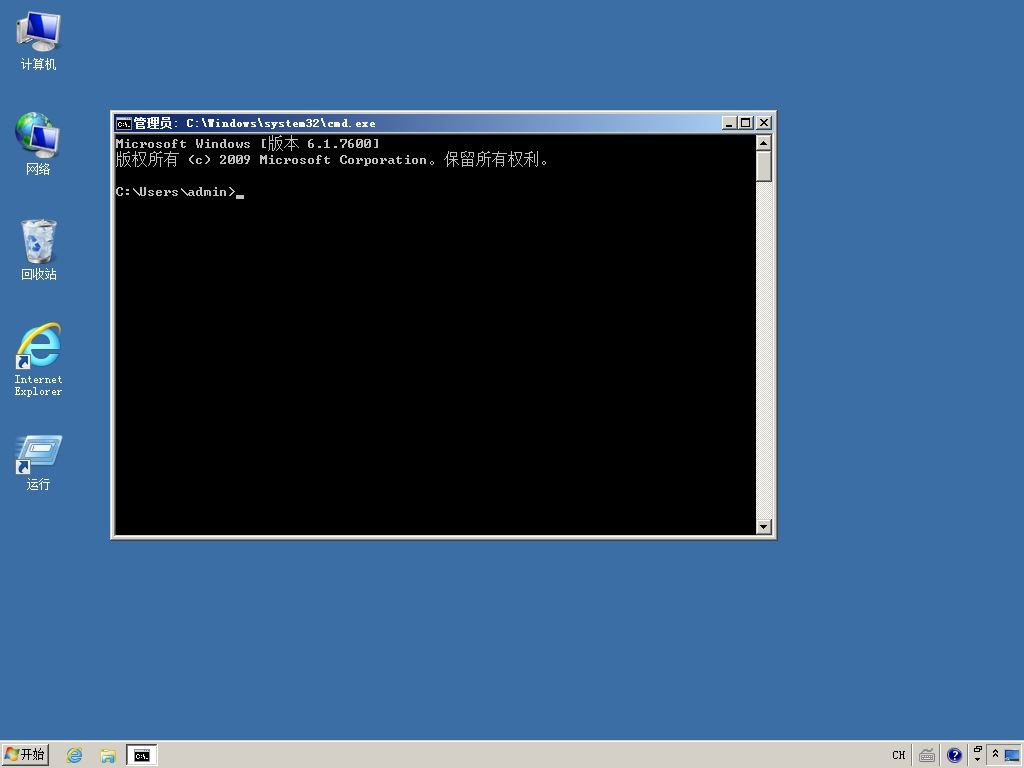Open the cmd window system menu icon
Screen dimensions: 1024x768
(123, 123)
